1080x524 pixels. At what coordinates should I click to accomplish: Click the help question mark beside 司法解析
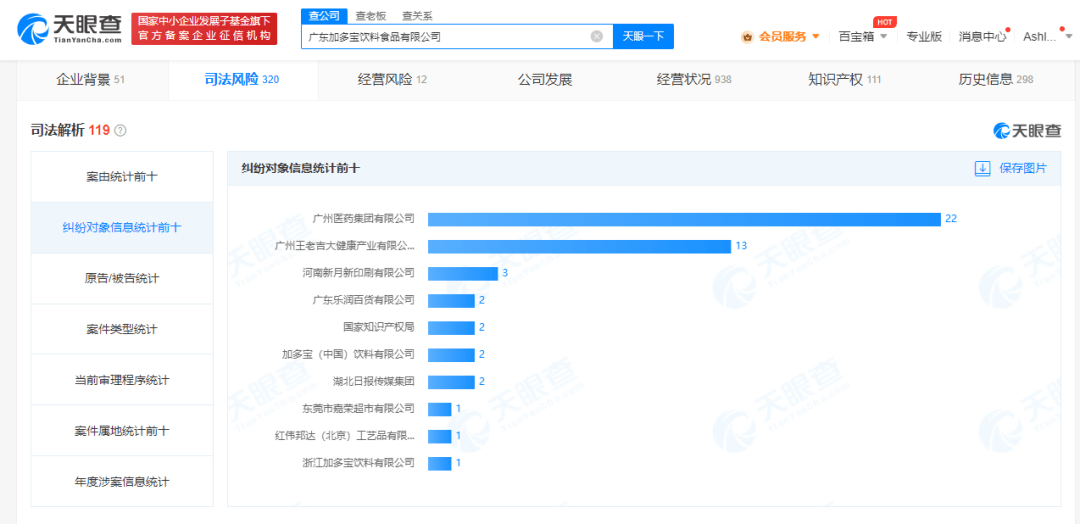(x=121, y=131)
